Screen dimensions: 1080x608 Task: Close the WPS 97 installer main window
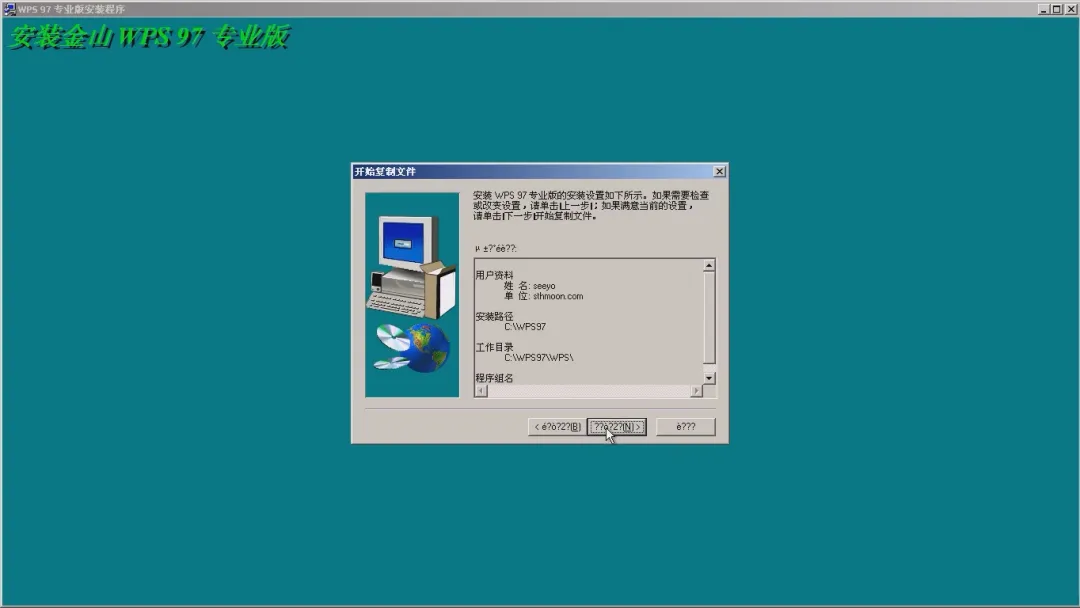[x=1071, y=9]
